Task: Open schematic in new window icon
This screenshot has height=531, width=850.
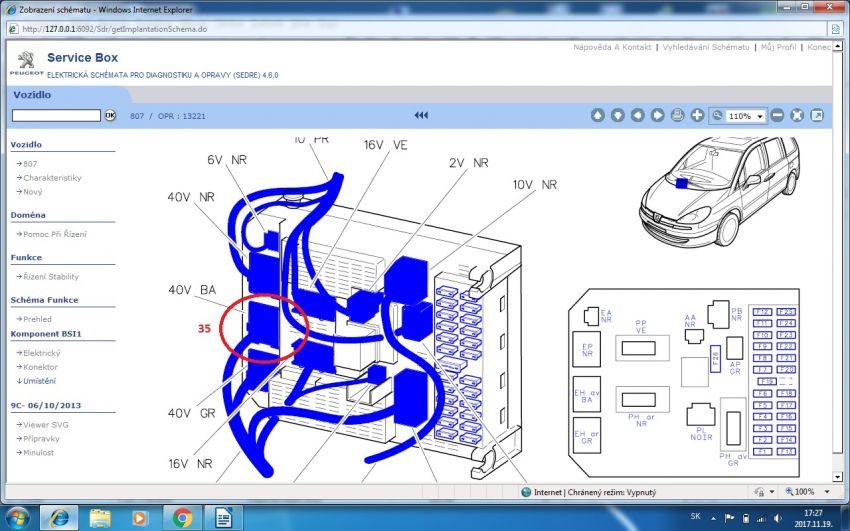Action: pyautogui.click(x=816, y=115)
